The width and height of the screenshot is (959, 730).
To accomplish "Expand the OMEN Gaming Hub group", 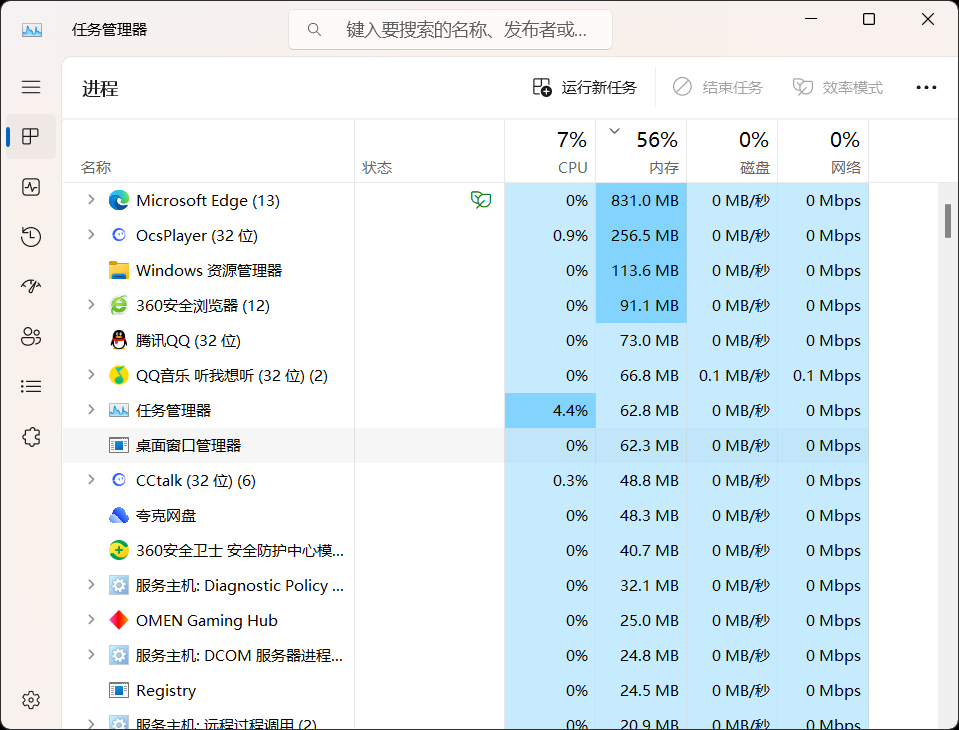I will pos(91,620).
